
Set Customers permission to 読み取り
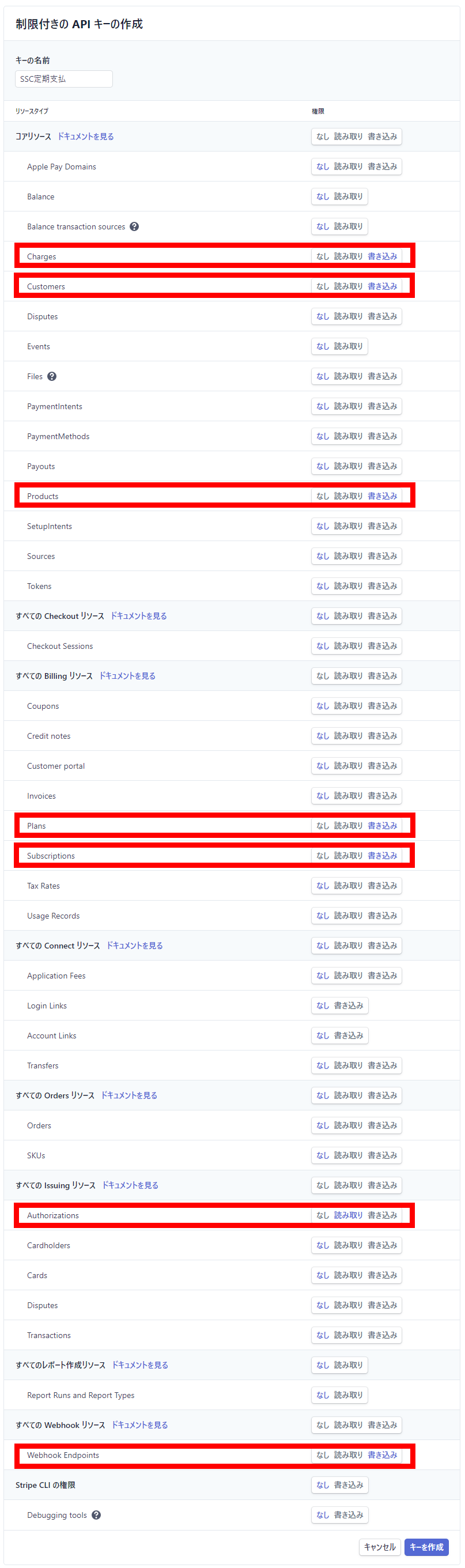[347, 286]
